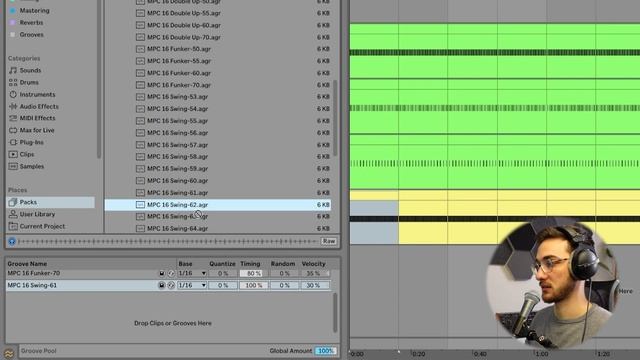Viewport: 640px width, 360px height.
Task: Click file icon of MPC 16 Double Up-60.agr
Action: (x=140, y=25)
